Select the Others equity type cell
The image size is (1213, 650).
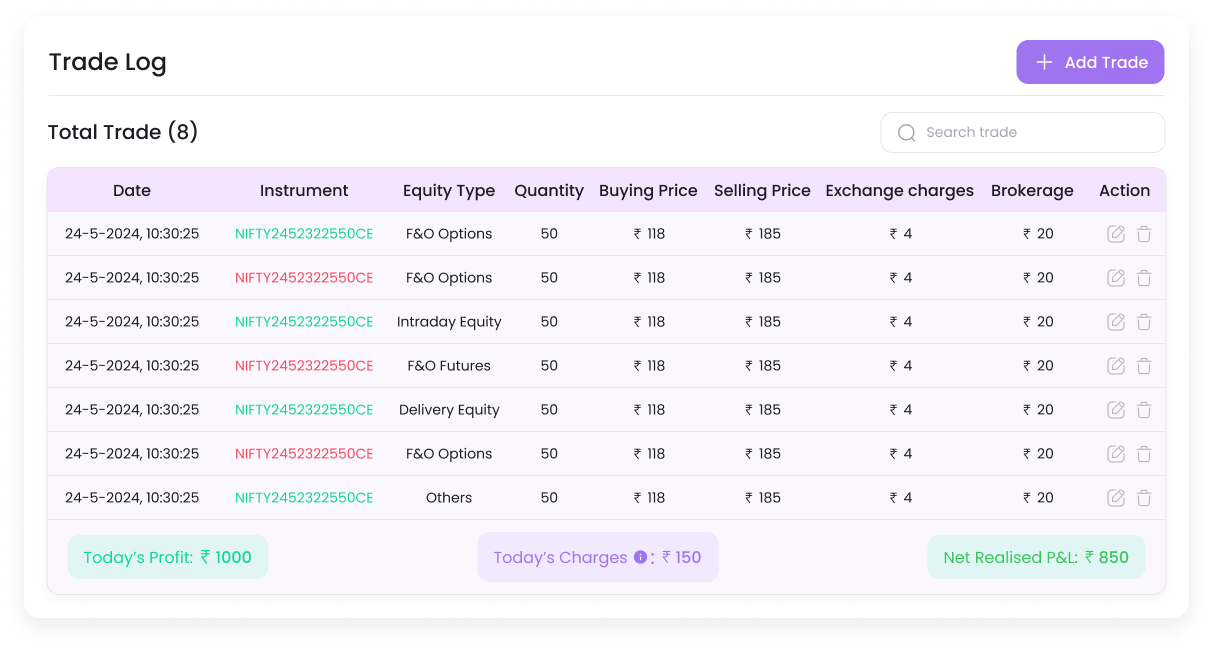pyautogui.click(x=449, y=498)
